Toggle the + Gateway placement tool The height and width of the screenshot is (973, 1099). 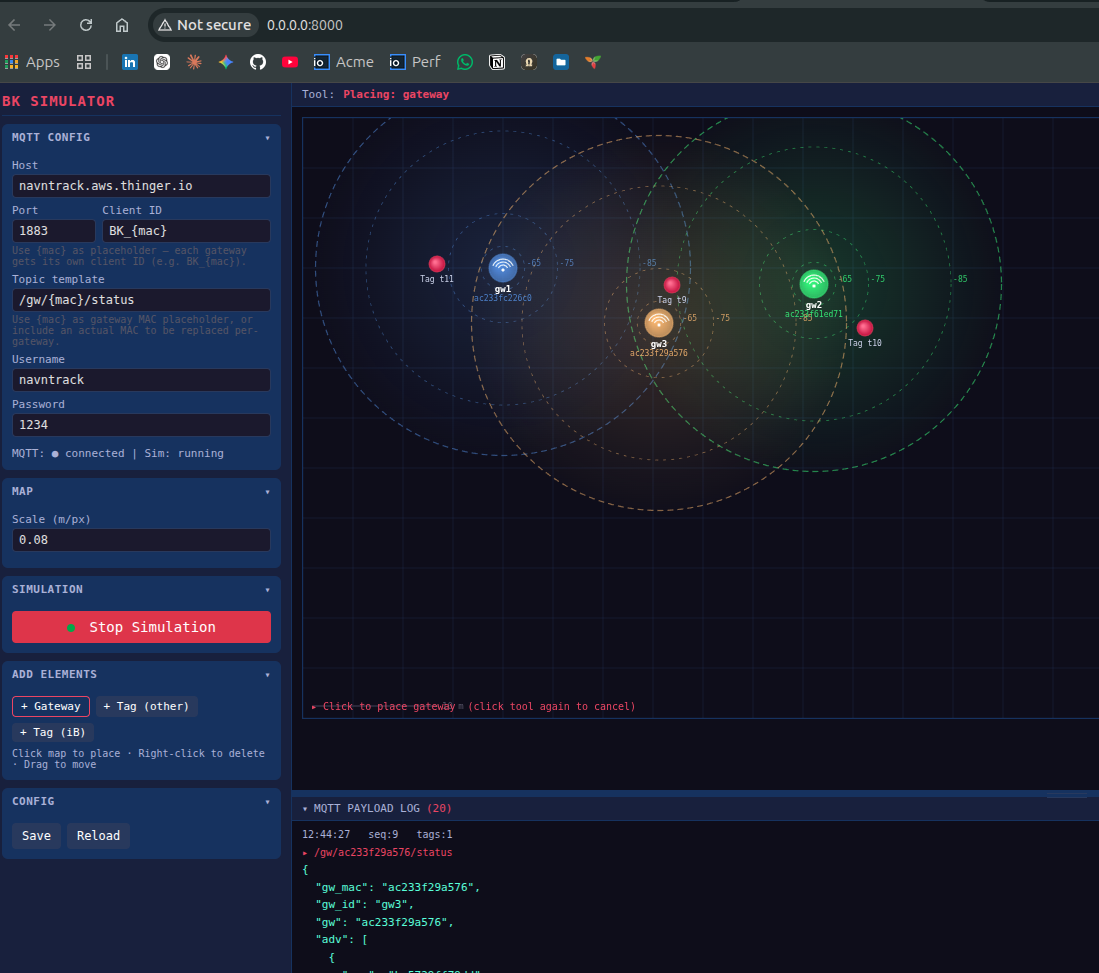point(50,706)
